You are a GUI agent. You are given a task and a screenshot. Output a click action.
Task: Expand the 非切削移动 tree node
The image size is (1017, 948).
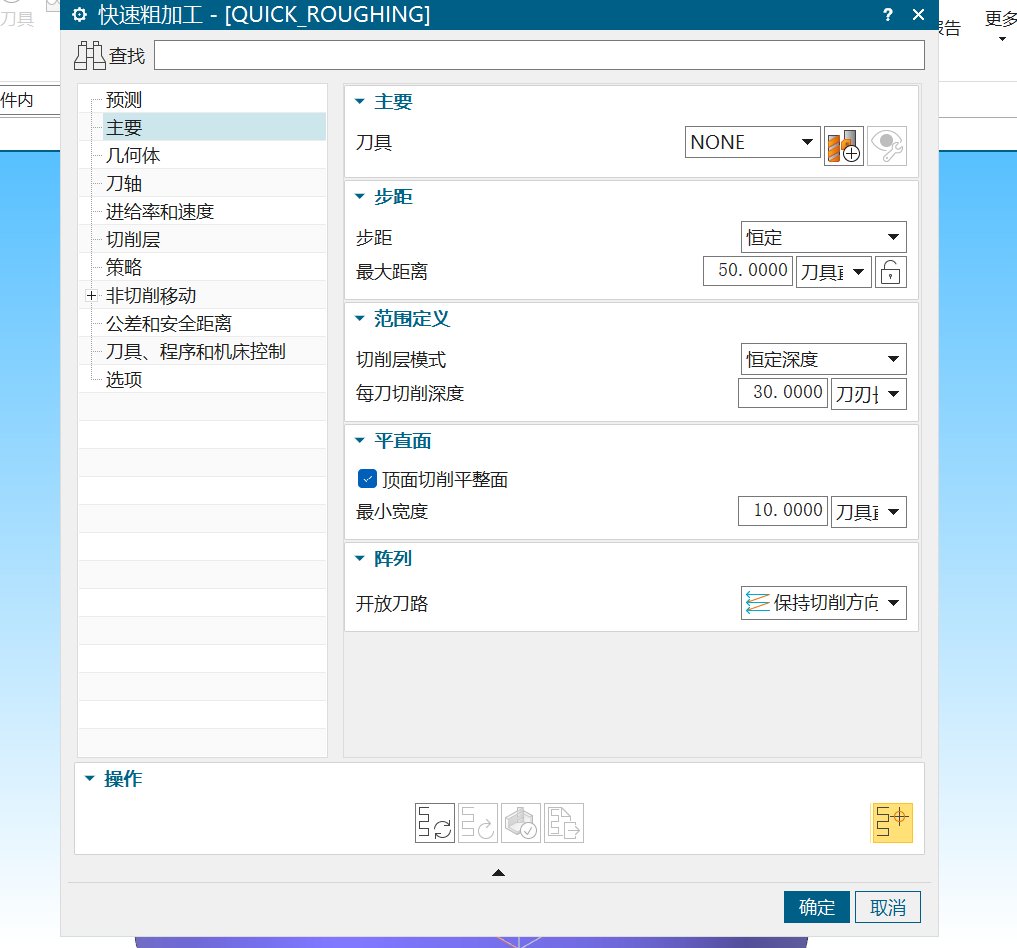(91, 296)
